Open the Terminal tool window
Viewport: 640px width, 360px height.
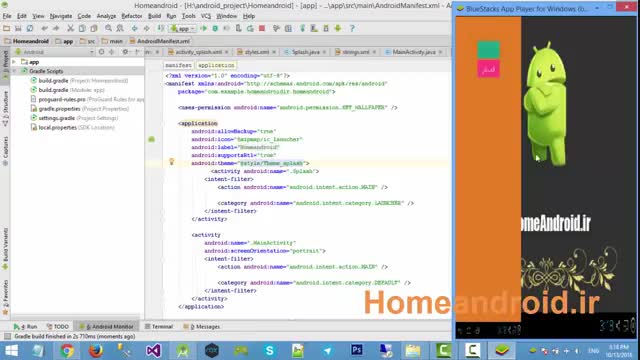click(x=159, y=327)
